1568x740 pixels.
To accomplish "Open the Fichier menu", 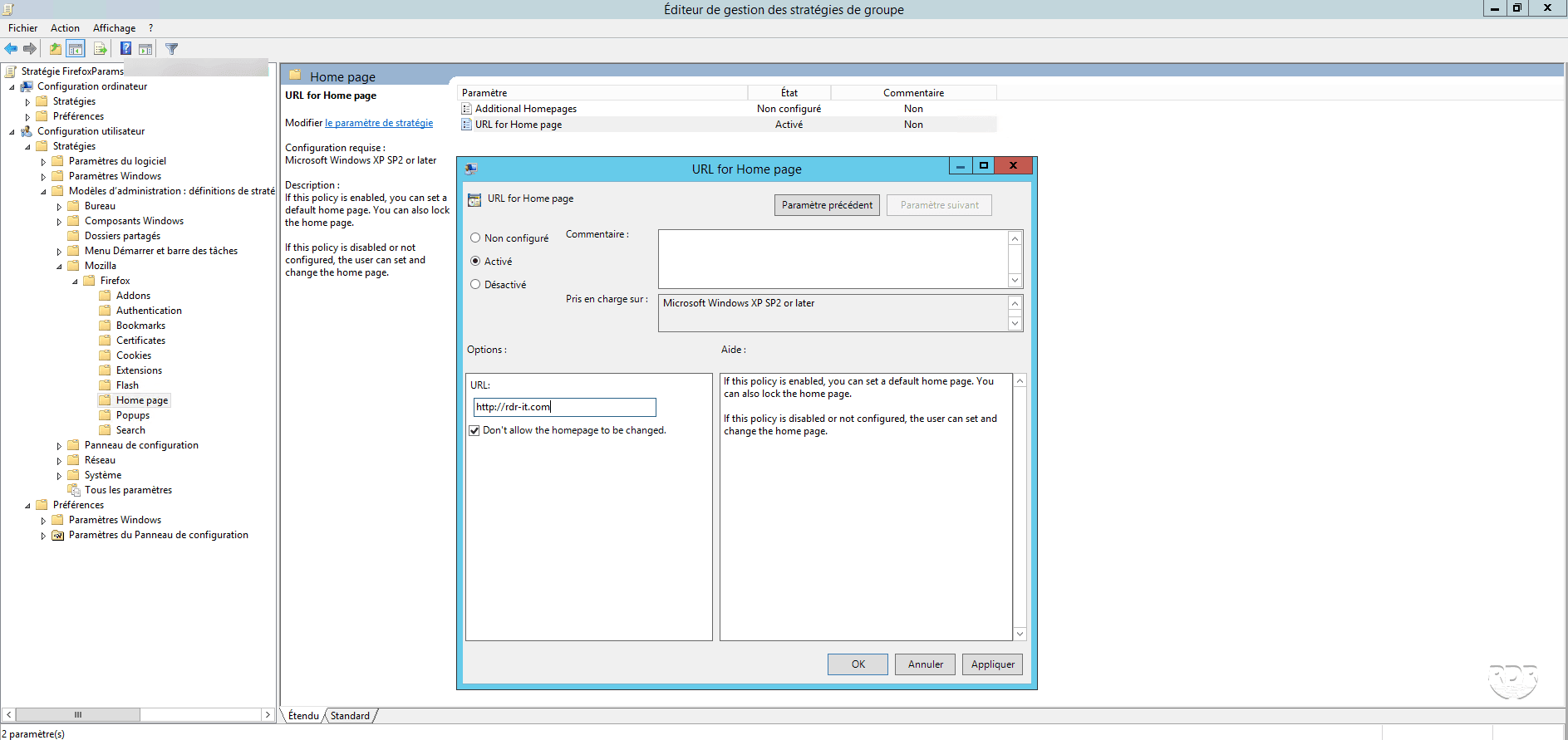I will pyautogui.click(x=23, y=28).
